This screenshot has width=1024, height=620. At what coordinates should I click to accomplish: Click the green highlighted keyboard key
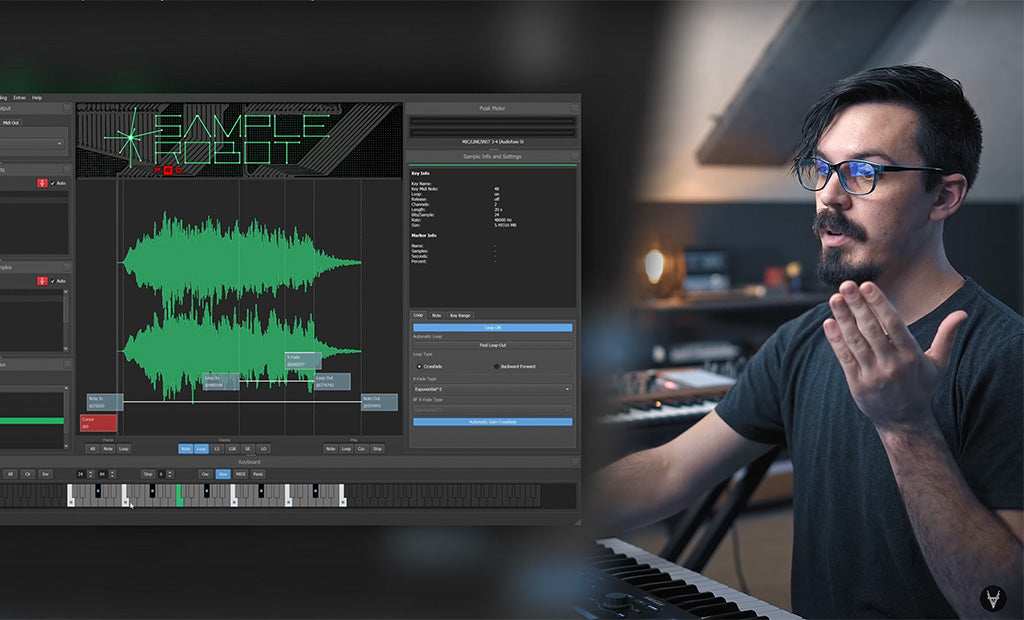tap(179, 495)
